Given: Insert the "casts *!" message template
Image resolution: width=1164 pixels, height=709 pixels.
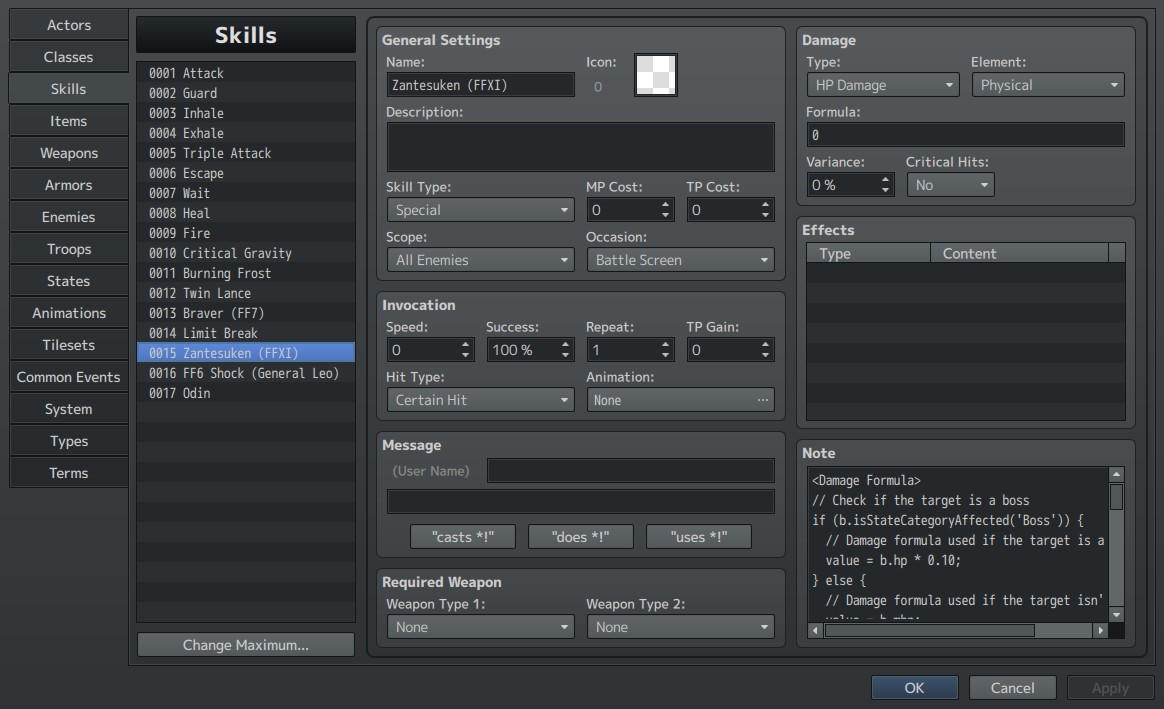Looking at the screenshot, I should [x=462, y=537].
